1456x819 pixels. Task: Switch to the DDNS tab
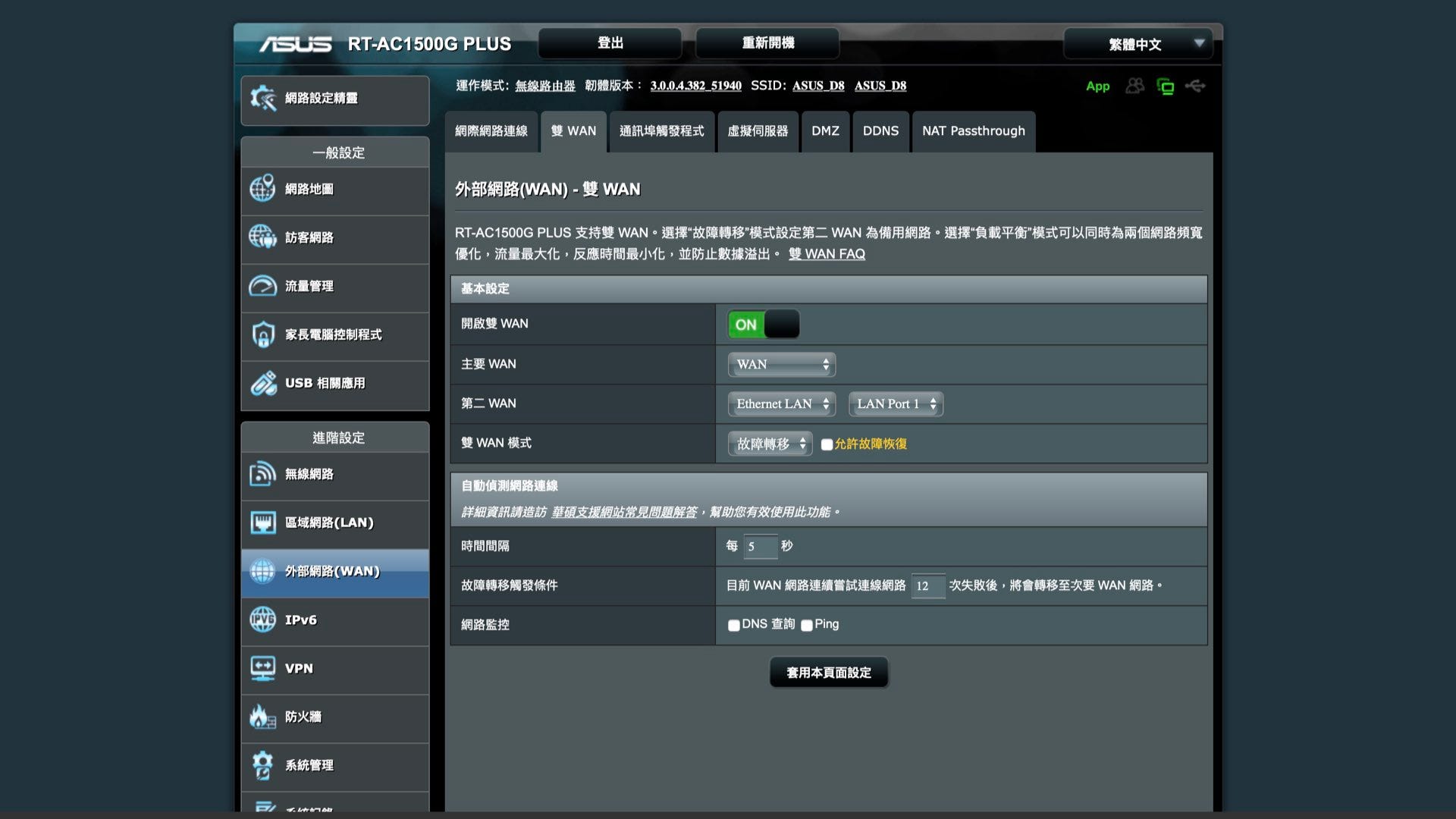(880, 131)
